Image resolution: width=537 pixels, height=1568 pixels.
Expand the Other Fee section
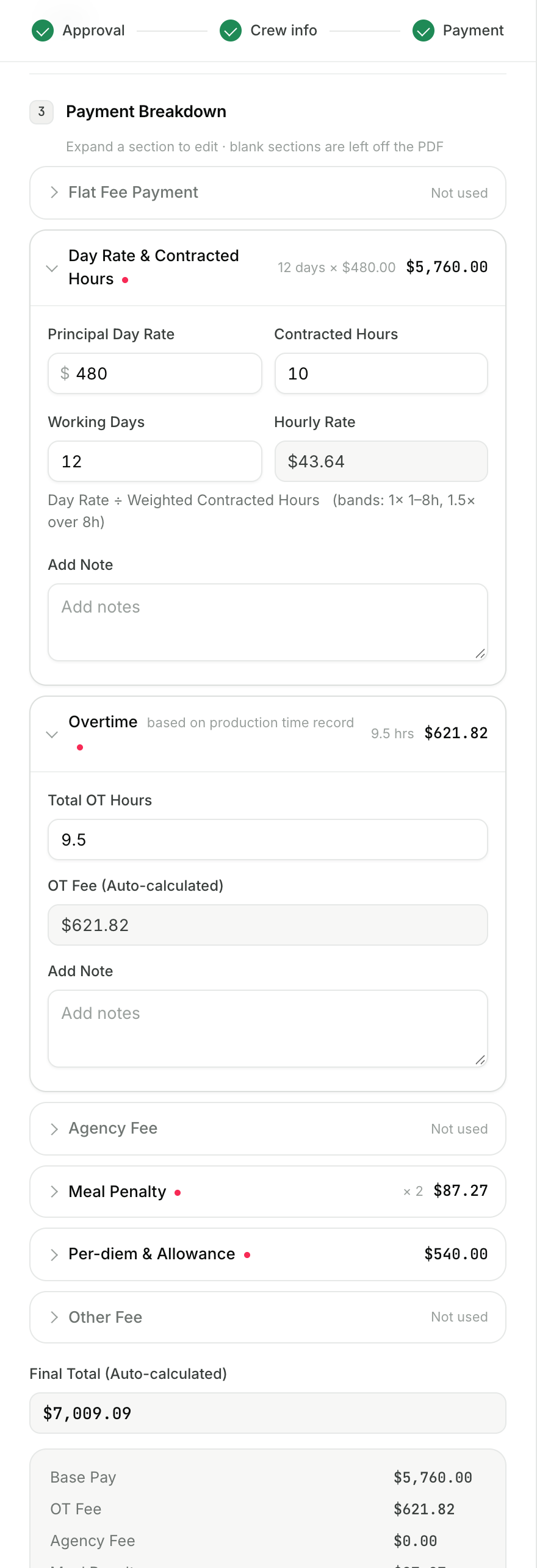(268, 1317)
